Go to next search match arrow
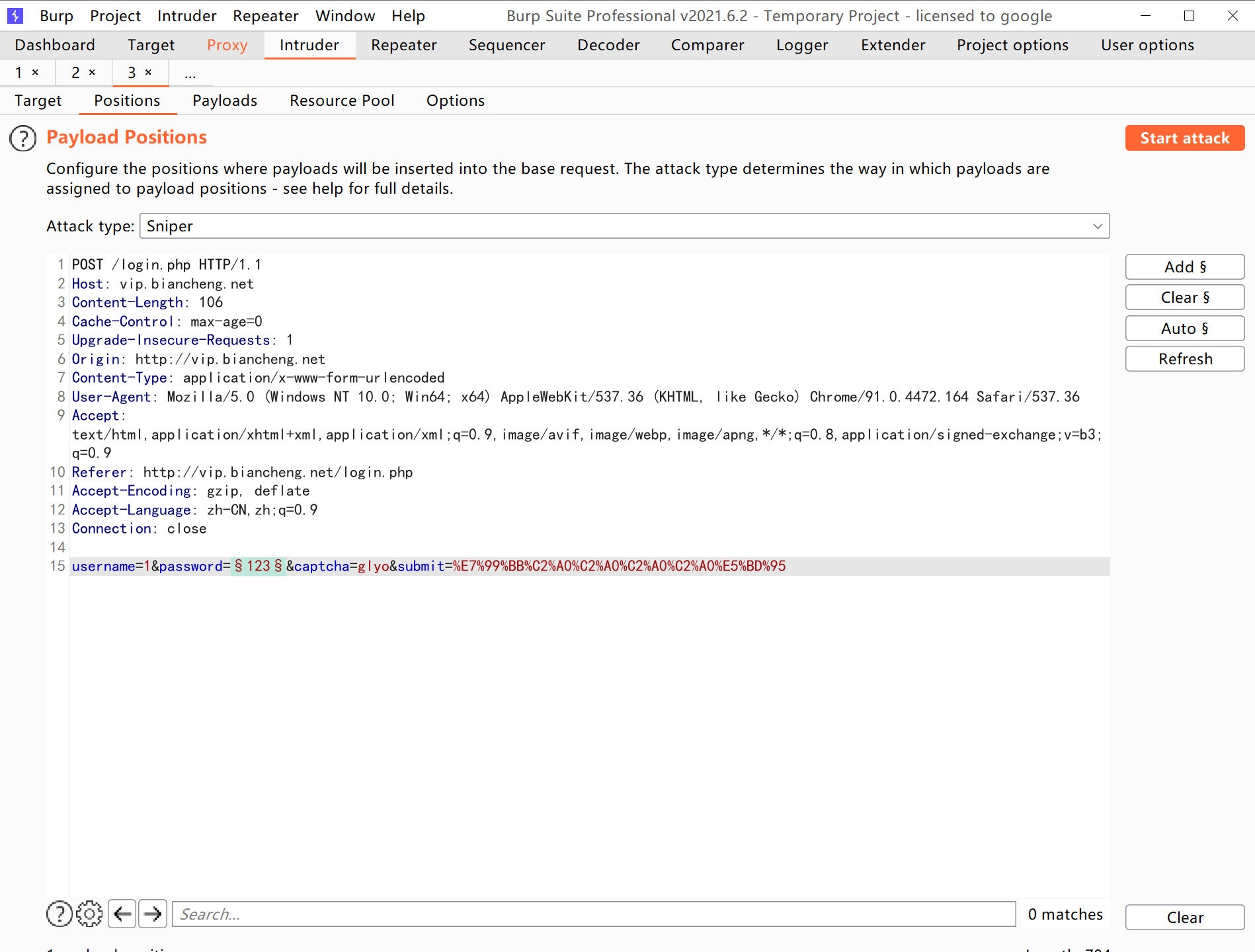 click(x=153, y=914)
